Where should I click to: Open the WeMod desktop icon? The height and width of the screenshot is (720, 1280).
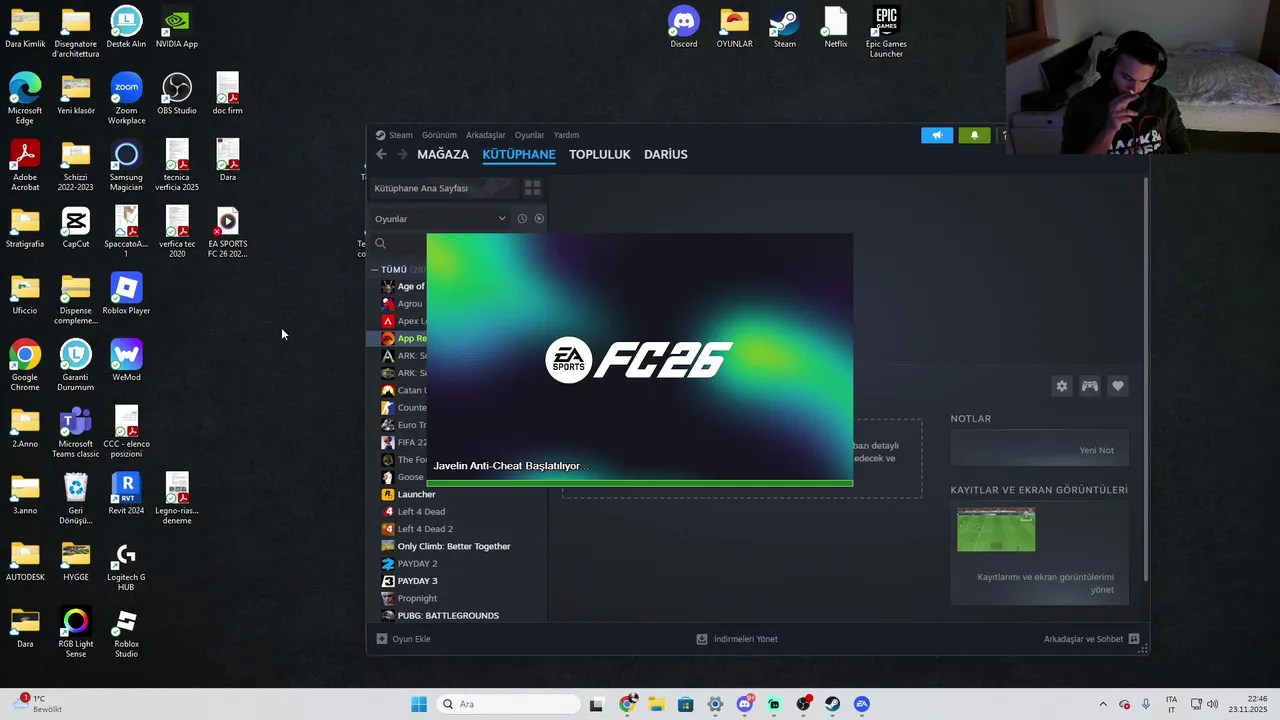[126, 361]
